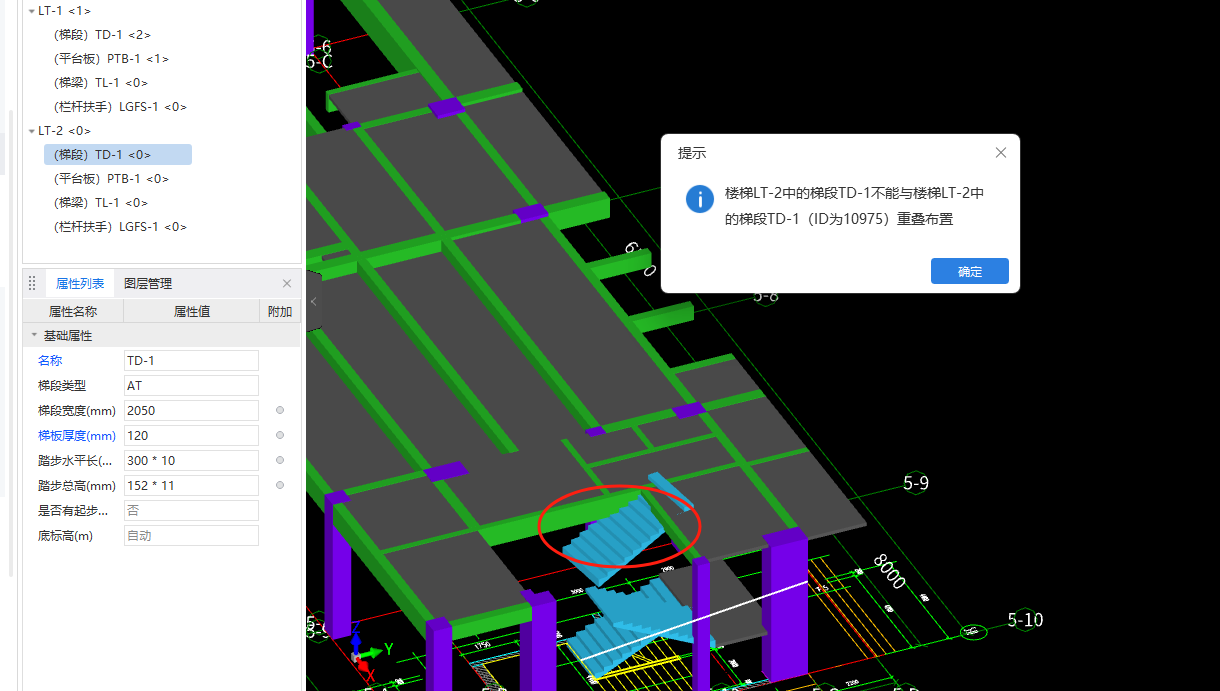Viewport: 1220px width, 691px height.
Task: Toggle the 附加 option for 踏步总高(mm)
Action: coord(280,485)
